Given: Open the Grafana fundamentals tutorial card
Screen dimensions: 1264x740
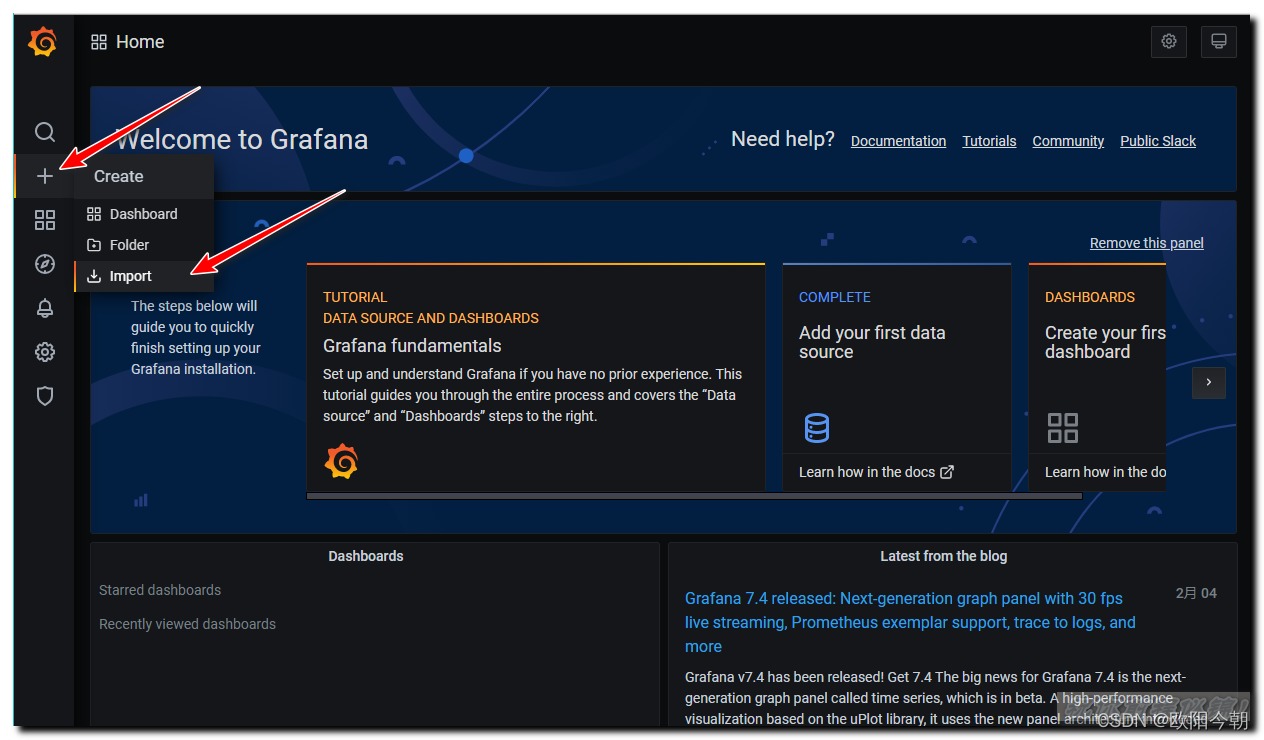Looking at the screenshot, I should 536,377.
